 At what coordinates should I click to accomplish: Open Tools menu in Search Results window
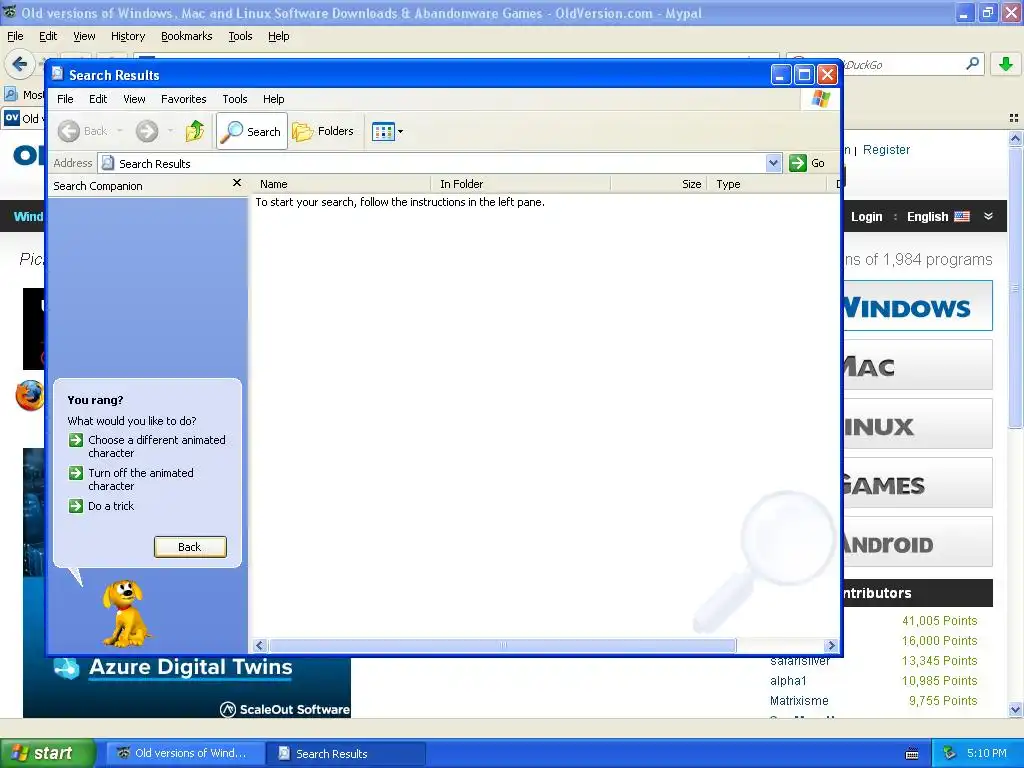click(234, 99)
